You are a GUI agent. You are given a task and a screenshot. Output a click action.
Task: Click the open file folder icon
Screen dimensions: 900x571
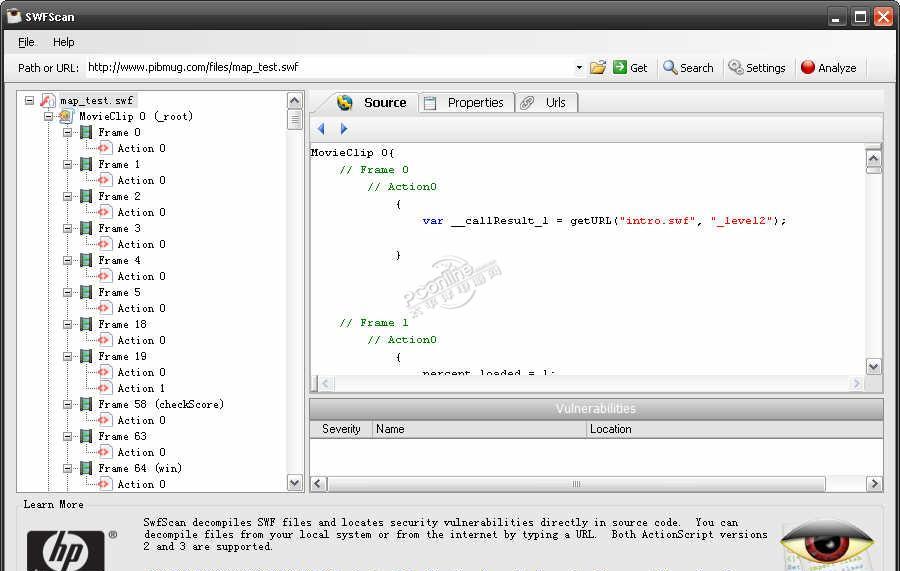coord(598,67)
